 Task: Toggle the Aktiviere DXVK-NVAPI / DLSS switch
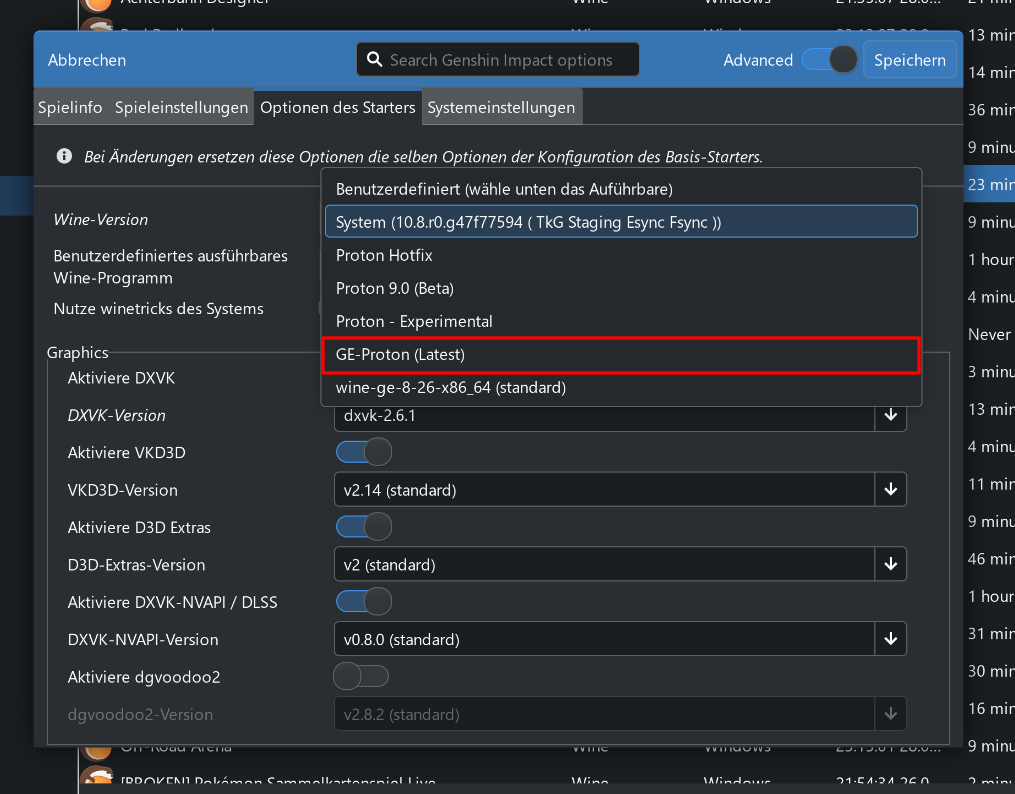[x=364, y=601]
